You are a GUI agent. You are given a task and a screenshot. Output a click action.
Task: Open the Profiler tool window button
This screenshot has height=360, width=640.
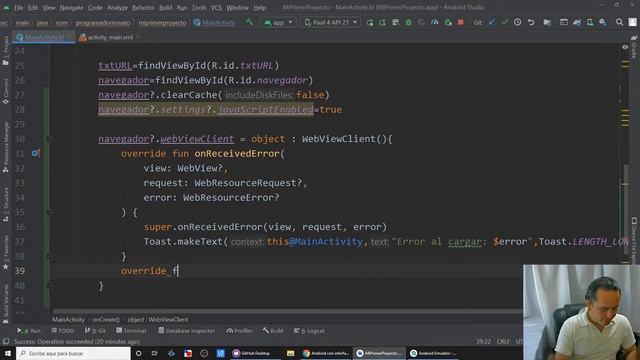click(240, 331)
